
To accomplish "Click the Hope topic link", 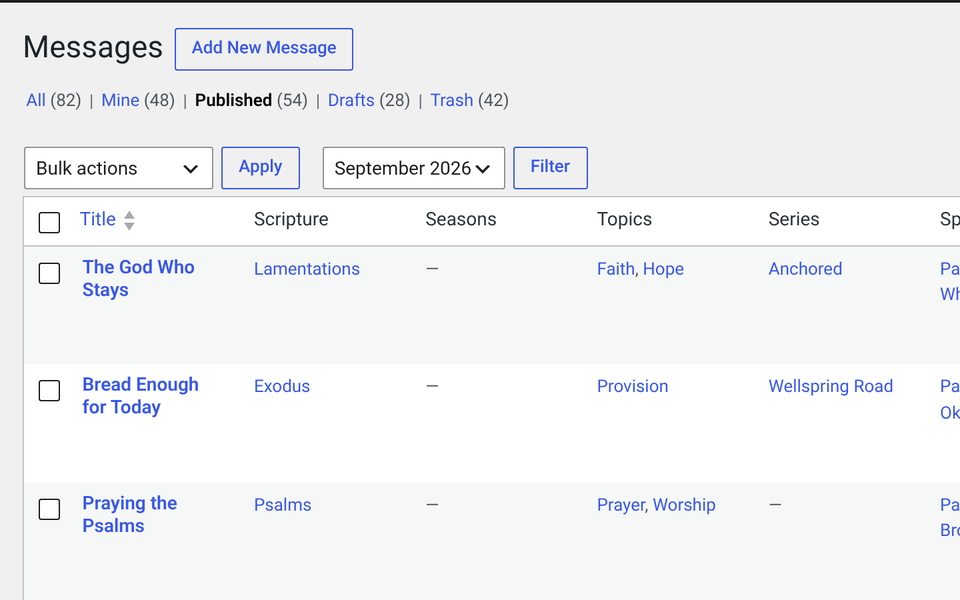I will click(x=663, y=269).
